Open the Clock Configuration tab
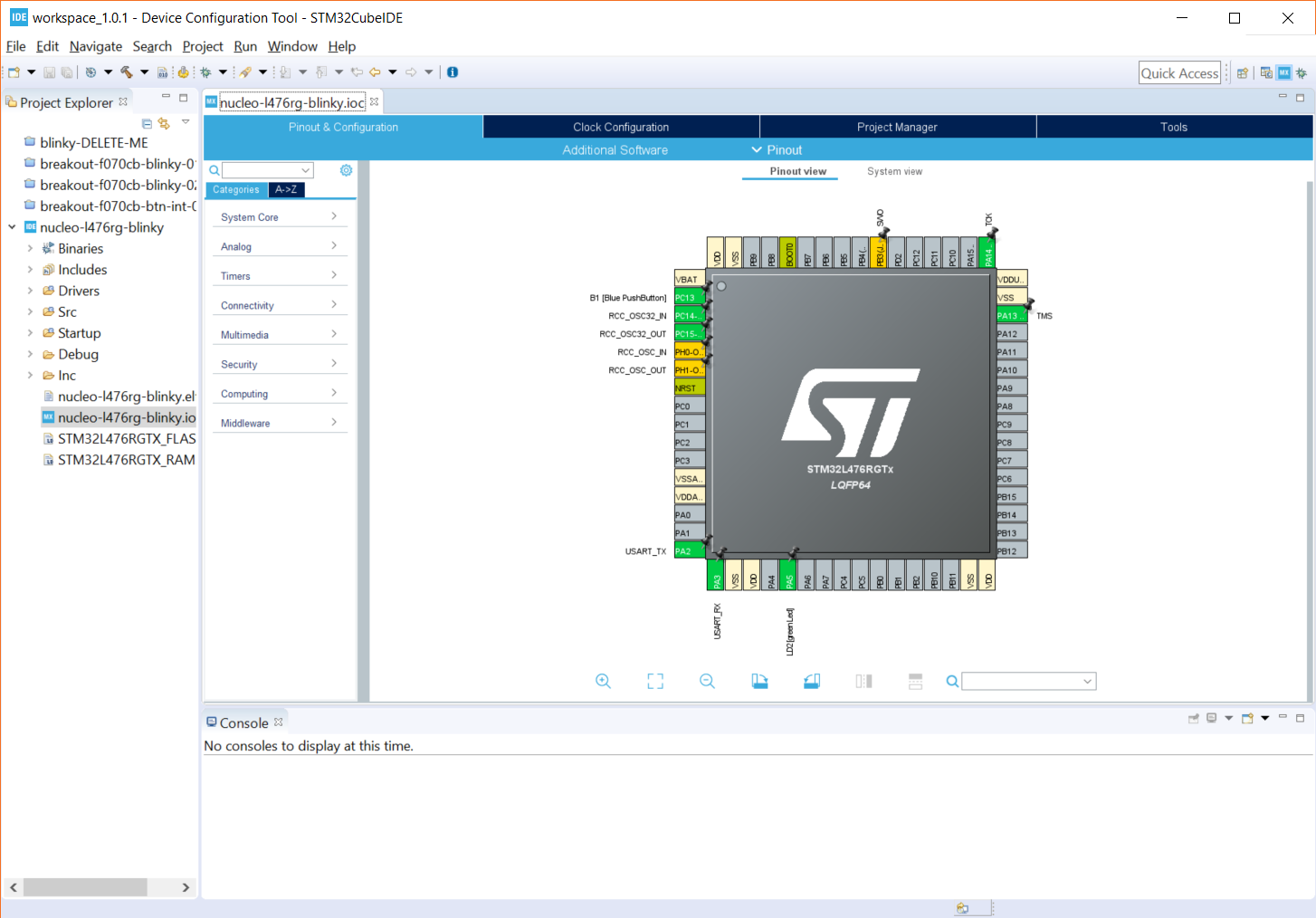Screen dimensions: 1316x918 coord(621,128)
